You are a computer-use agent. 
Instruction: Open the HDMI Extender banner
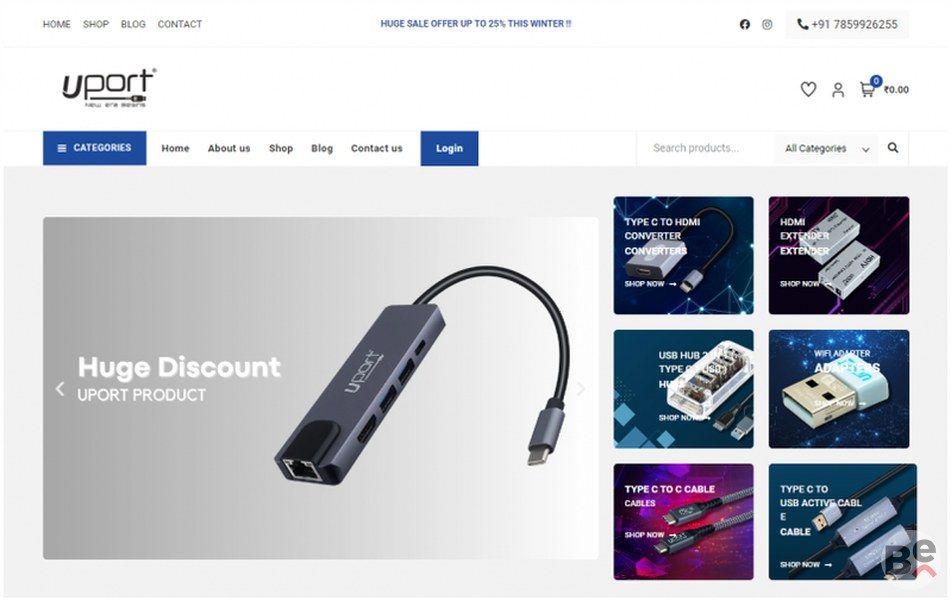tap(839, 255)
